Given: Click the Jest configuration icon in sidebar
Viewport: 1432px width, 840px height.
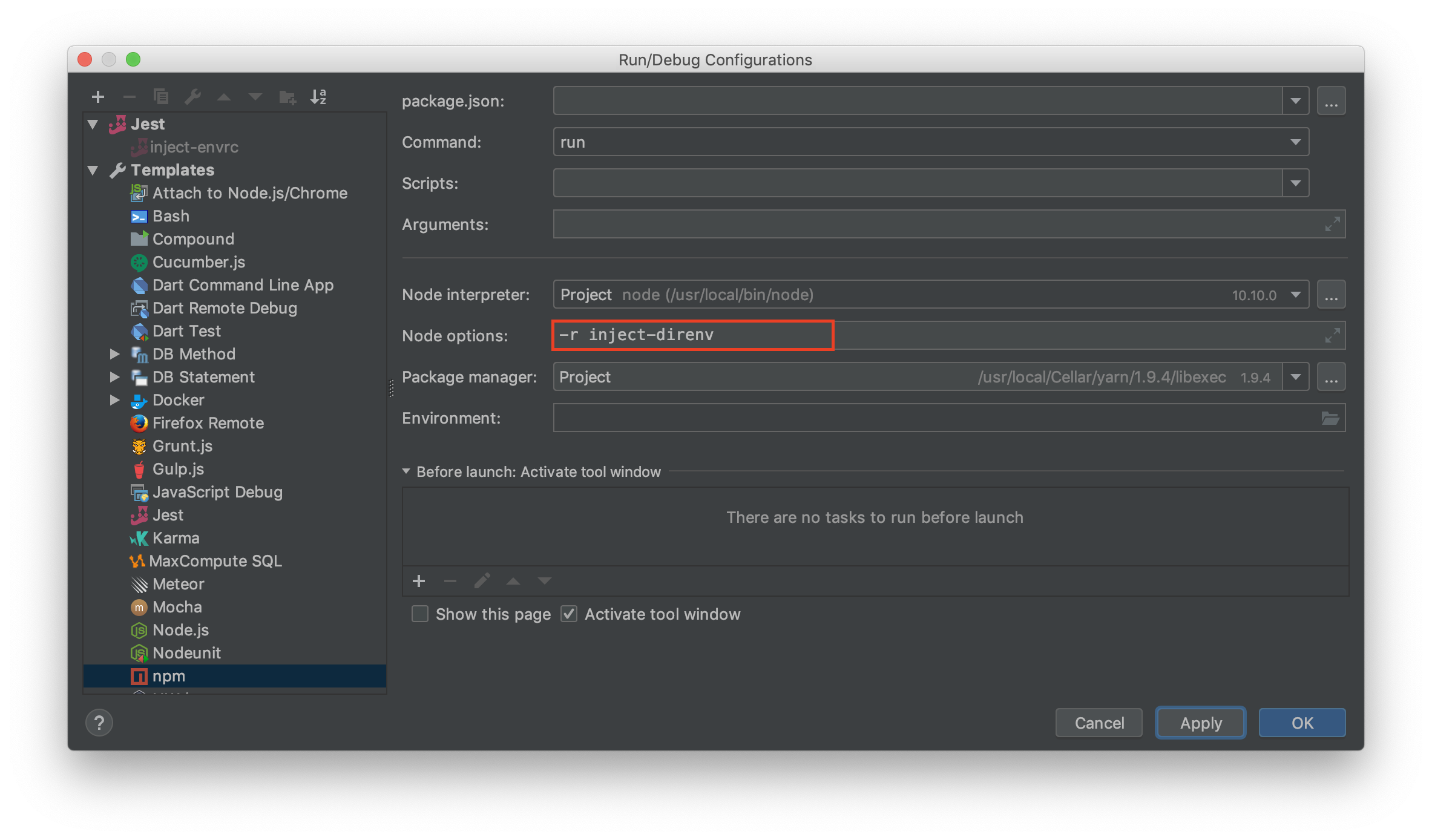Looking at the screenshot, I should (x=120, y=124).
